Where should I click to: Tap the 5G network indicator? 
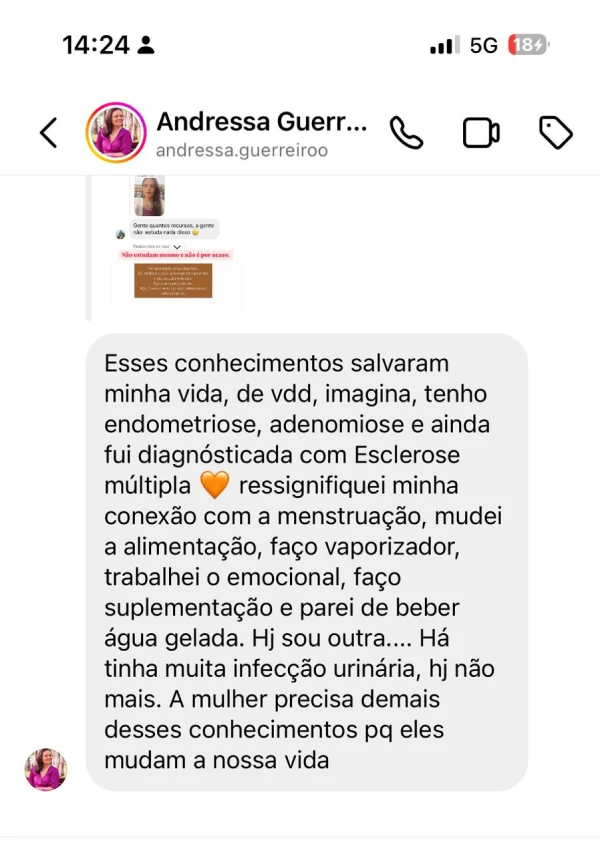pos(483,46)
